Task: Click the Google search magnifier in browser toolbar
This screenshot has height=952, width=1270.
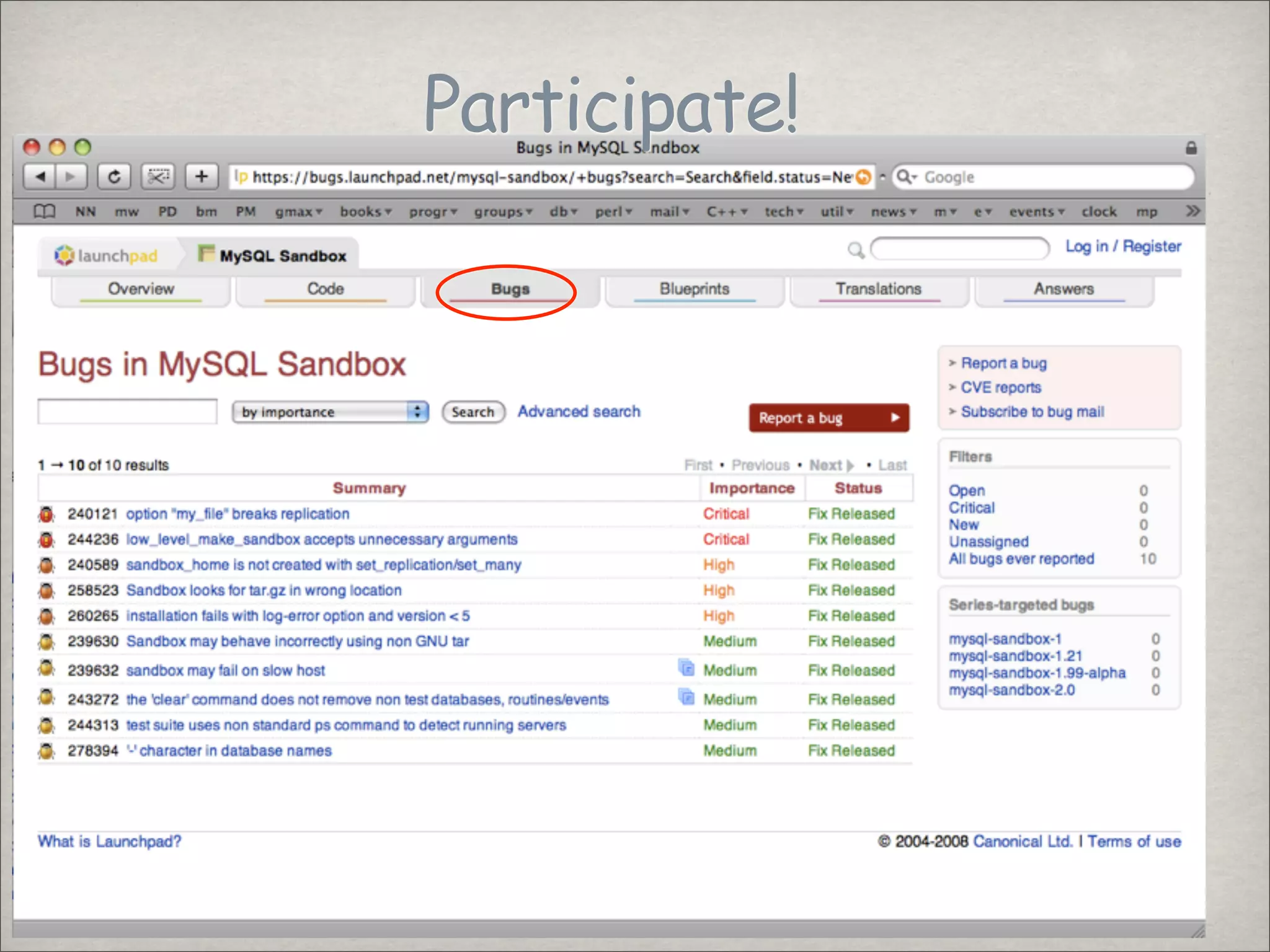Action: click(x=906, y=177)
